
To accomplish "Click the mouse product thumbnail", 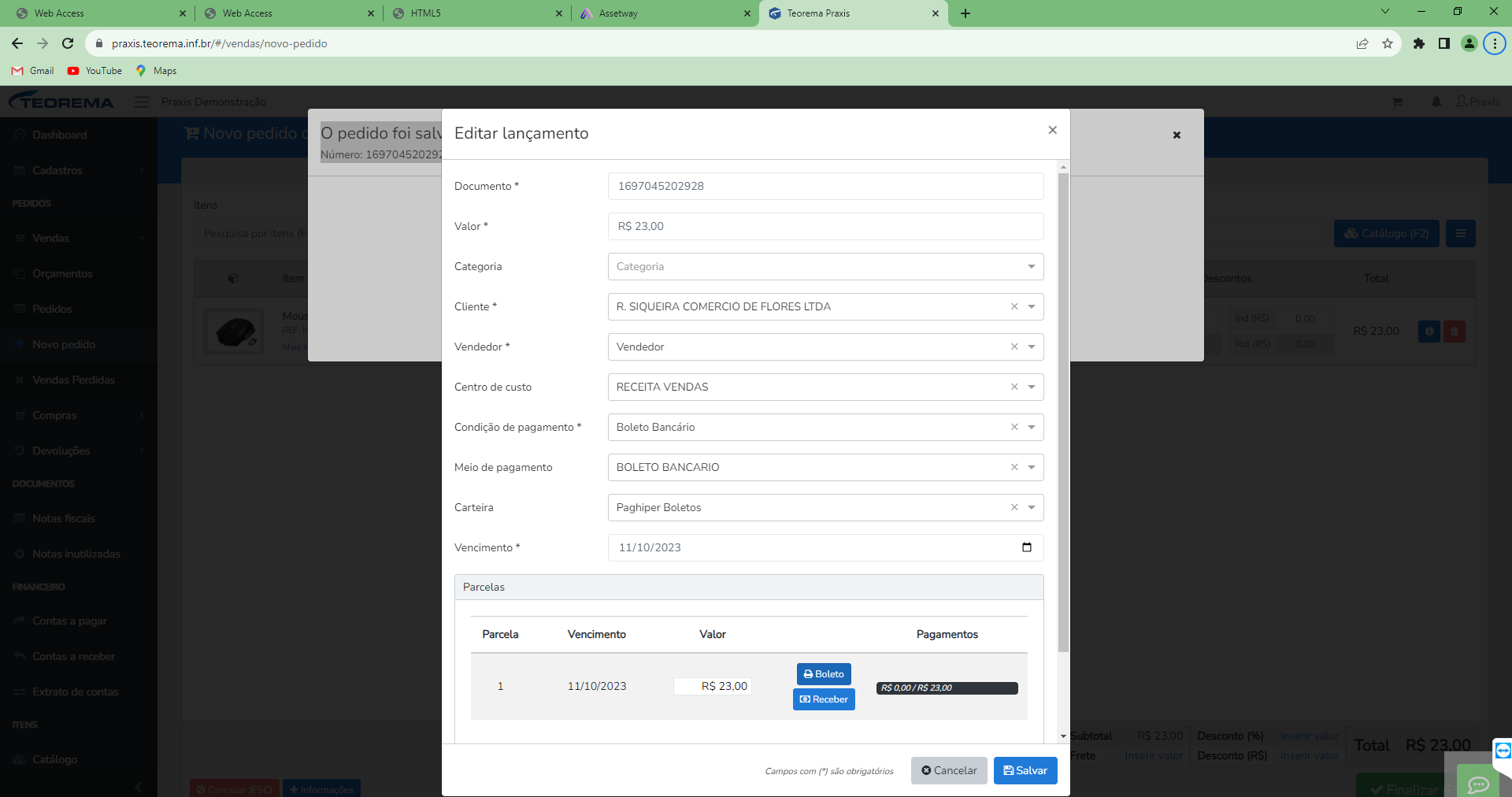I will click(x=234, y=331).
